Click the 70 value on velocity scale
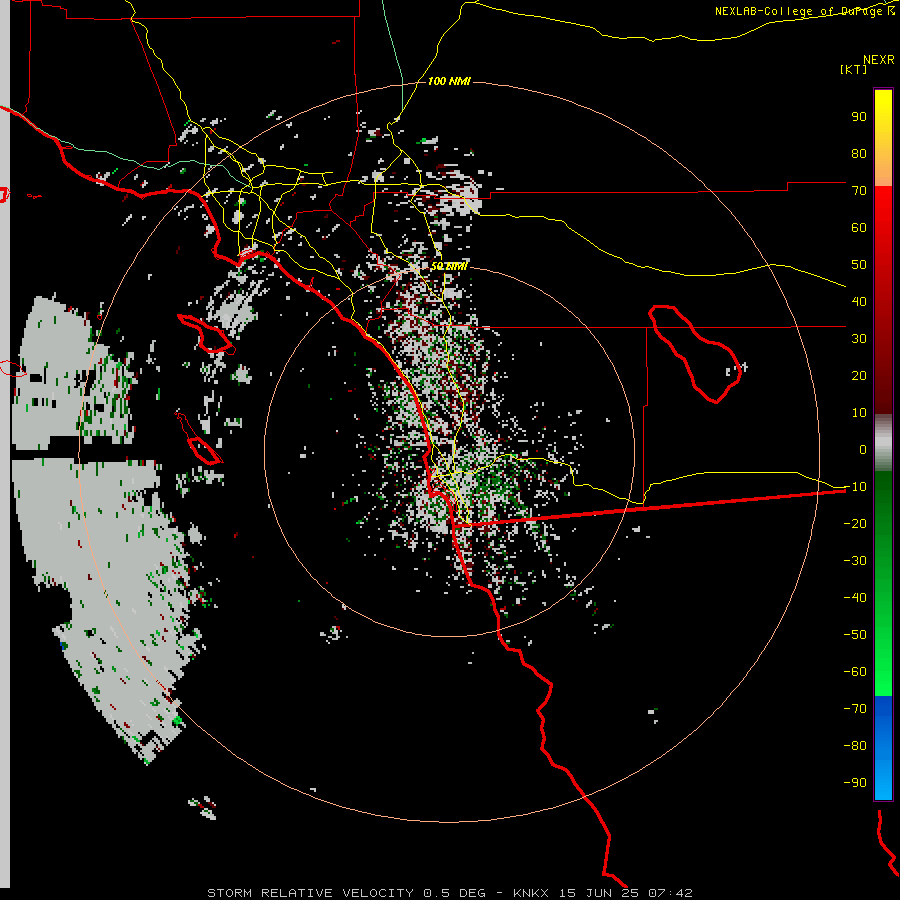This screenshot has height=900, width=900. pyautogui.click(x=859, y=191)
